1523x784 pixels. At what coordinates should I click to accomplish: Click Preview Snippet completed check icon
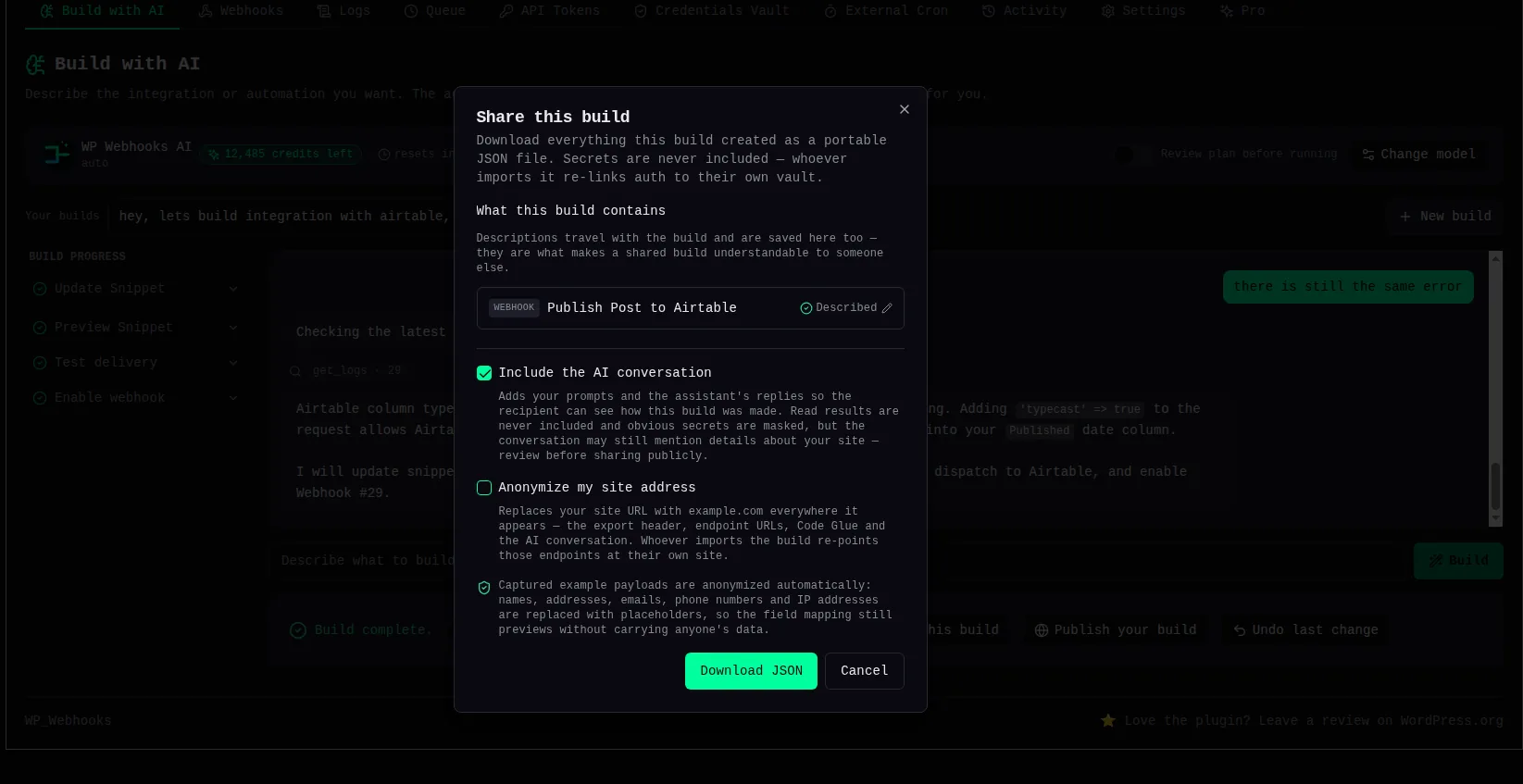(x=40, y=328)
